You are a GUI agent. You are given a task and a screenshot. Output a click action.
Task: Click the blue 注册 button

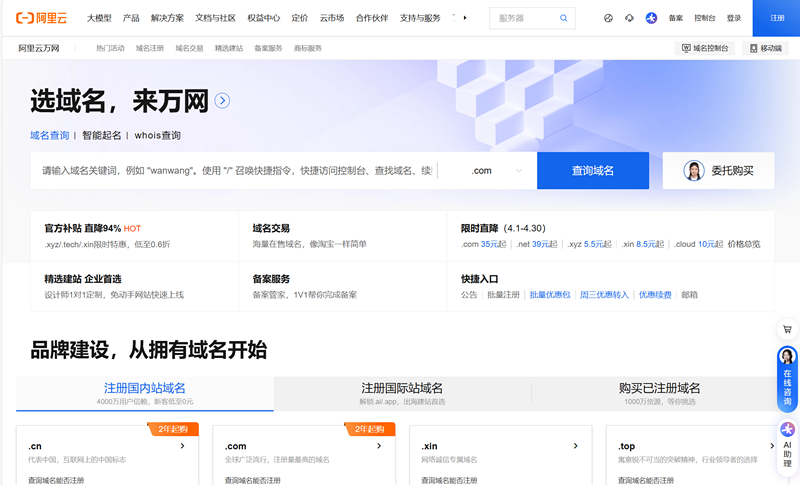(777, 18)
